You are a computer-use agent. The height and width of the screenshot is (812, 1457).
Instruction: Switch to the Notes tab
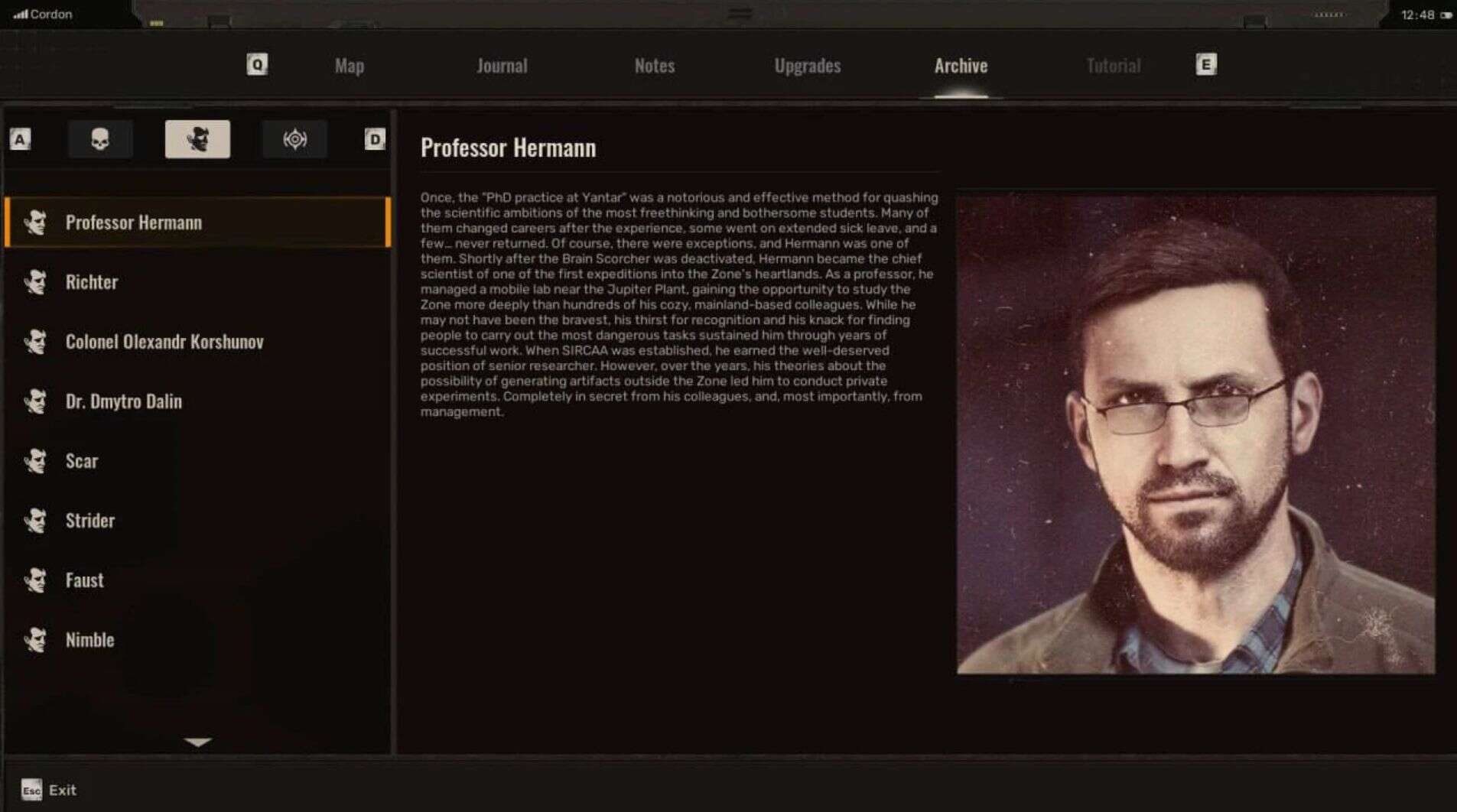tap(655, 66)
